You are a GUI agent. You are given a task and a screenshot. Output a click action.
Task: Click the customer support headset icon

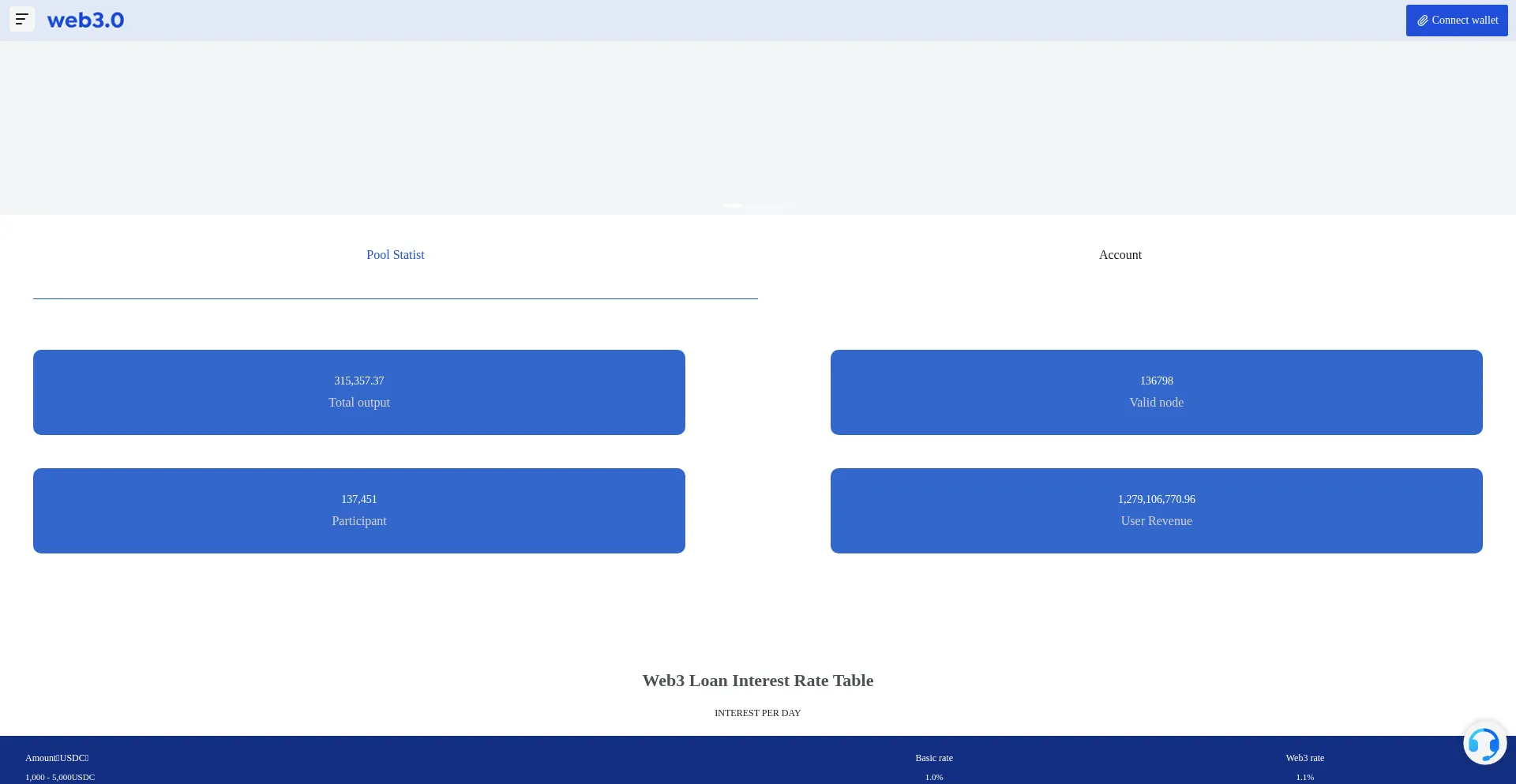pos(1484,743)
